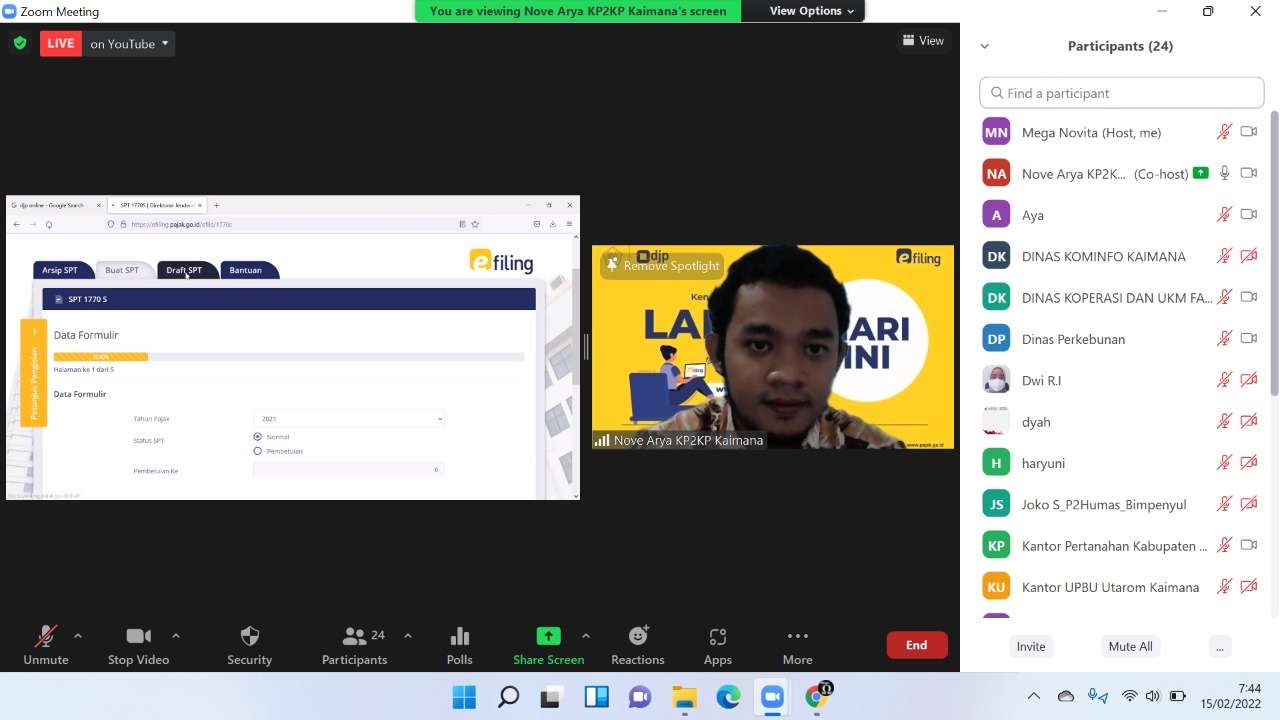Open Microsoft Edge from the taskbar
1280x720 pixels.
pyautogui.click(x=728, y=696)
